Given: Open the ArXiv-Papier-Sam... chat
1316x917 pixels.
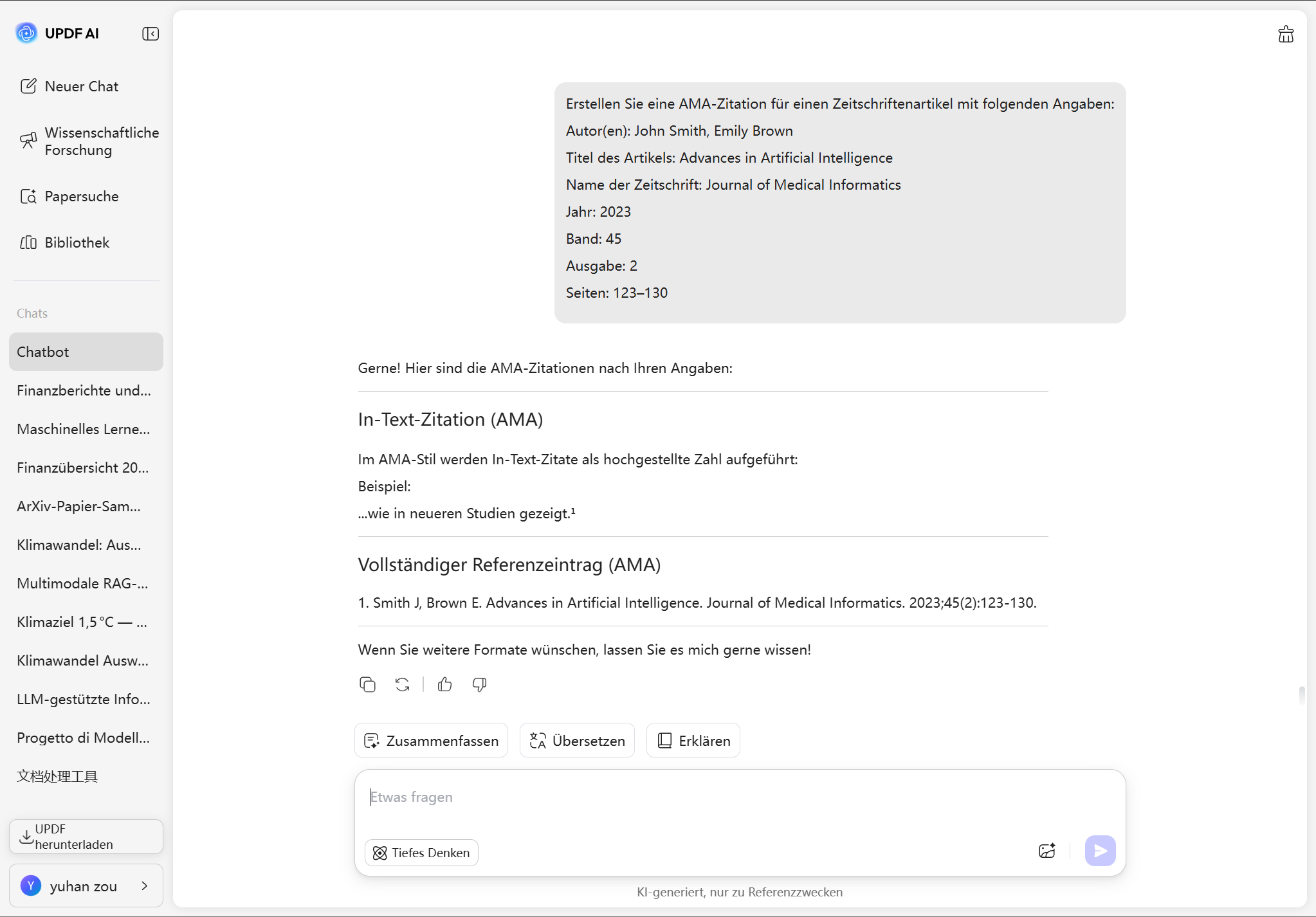Looking at the screenshot, I should point(78,506).
